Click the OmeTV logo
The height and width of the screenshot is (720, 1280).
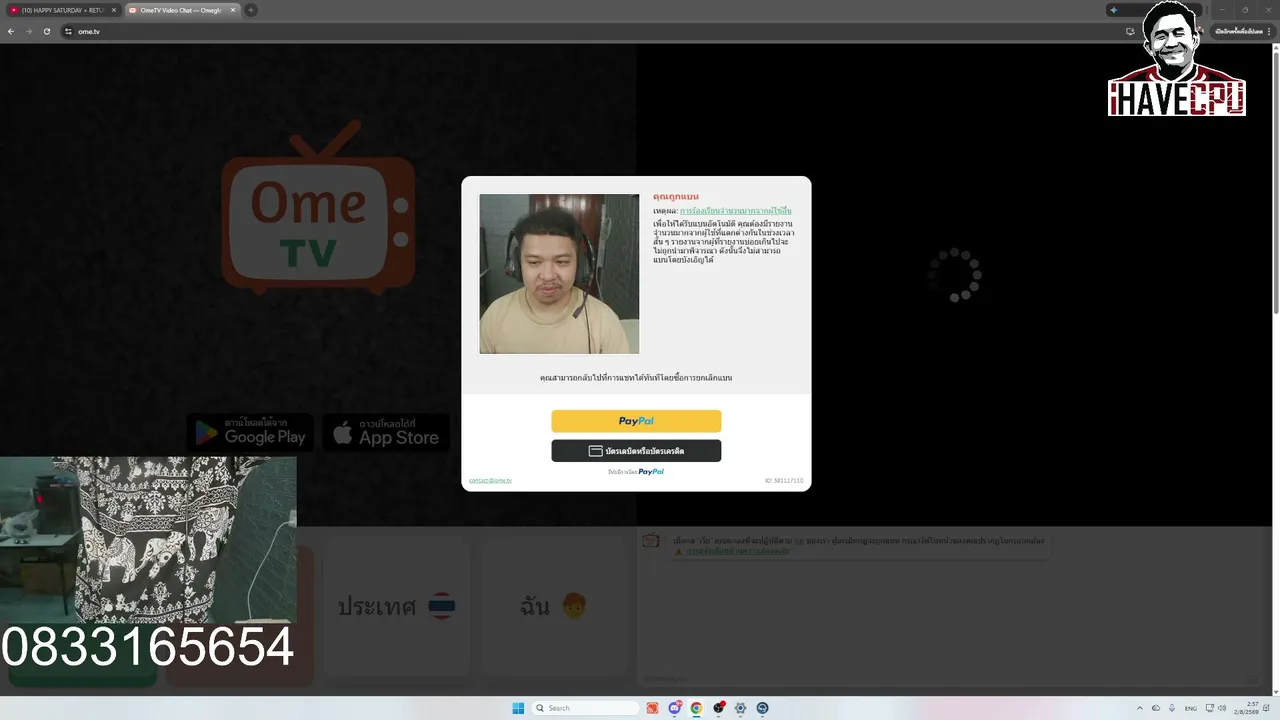(318, 208)
